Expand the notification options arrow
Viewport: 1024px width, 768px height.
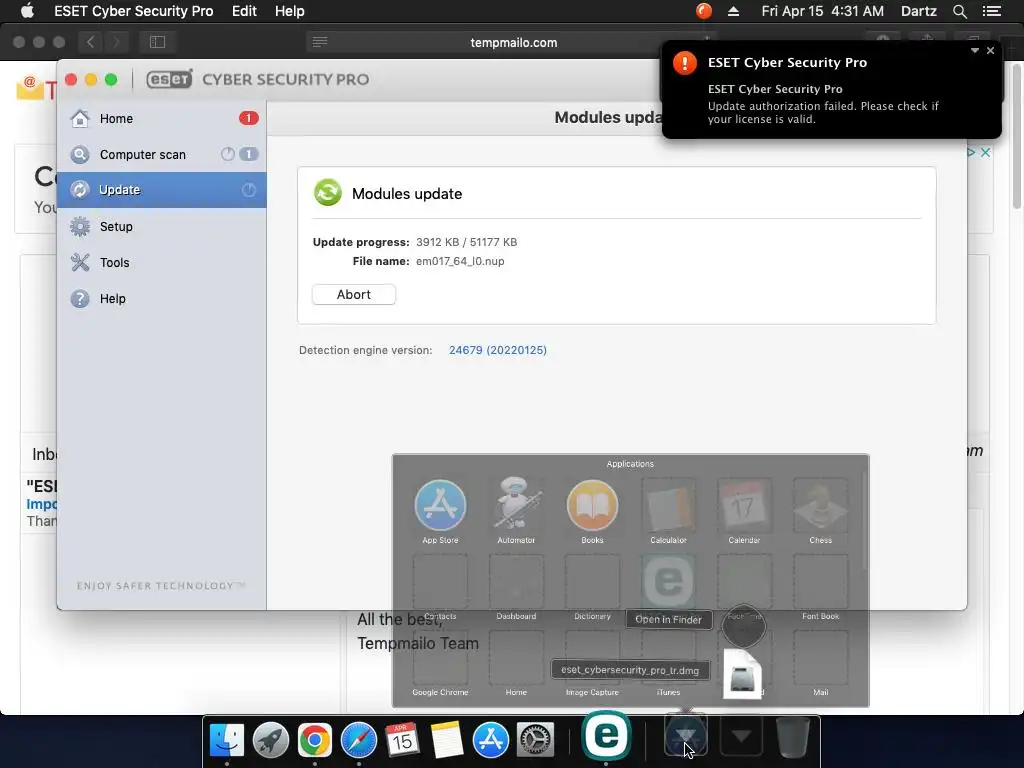coord(974,50)
